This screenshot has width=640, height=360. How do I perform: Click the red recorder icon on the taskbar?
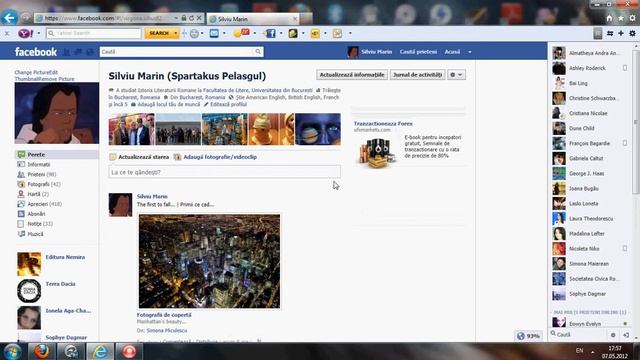pos(129,351)
